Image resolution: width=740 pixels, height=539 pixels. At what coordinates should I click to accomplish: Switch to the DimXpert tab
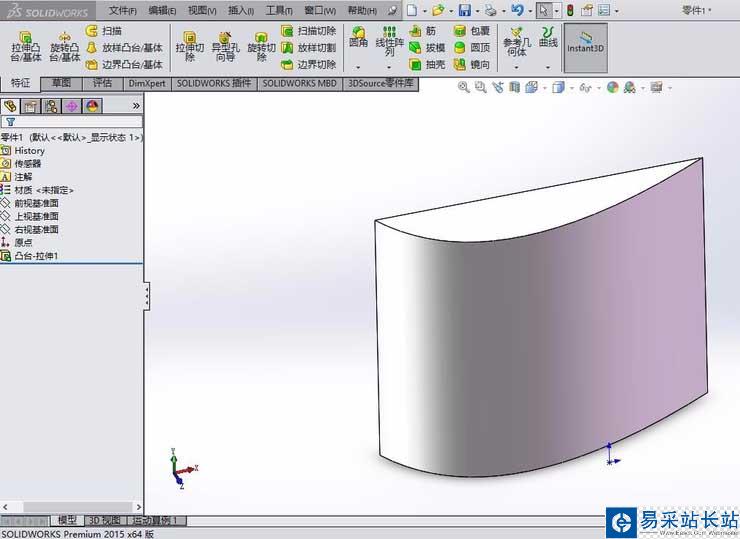(x=147, y=84)
